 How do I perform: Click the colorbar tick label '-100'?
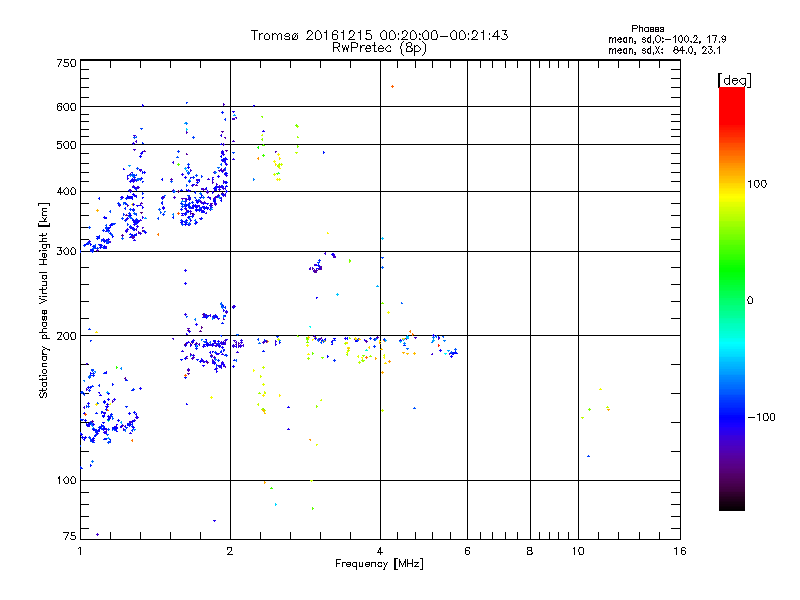pos(761,417)
